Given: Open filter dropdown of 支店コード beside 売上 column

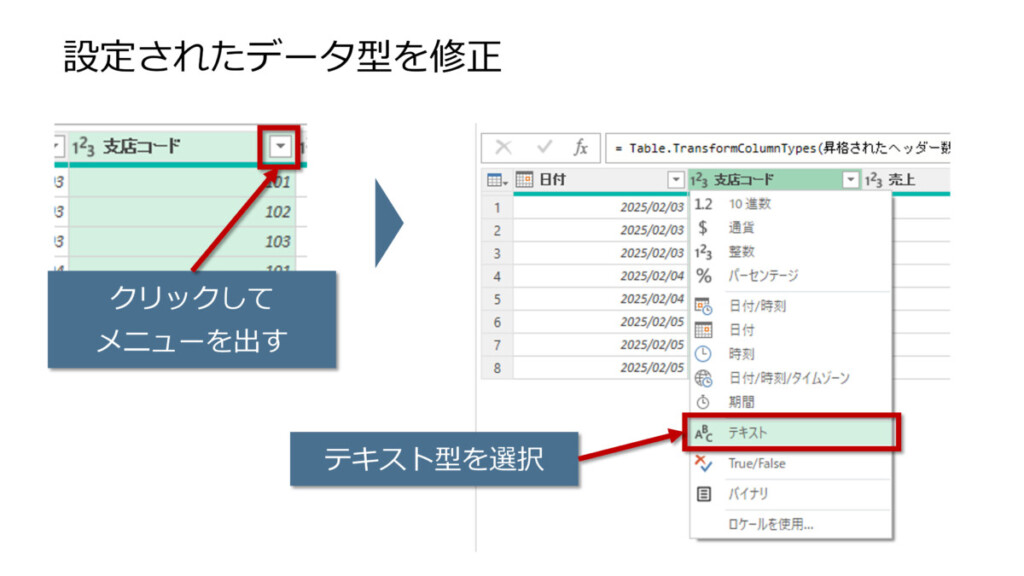Looking at the screenshot, I should click(x=850, y=180).
